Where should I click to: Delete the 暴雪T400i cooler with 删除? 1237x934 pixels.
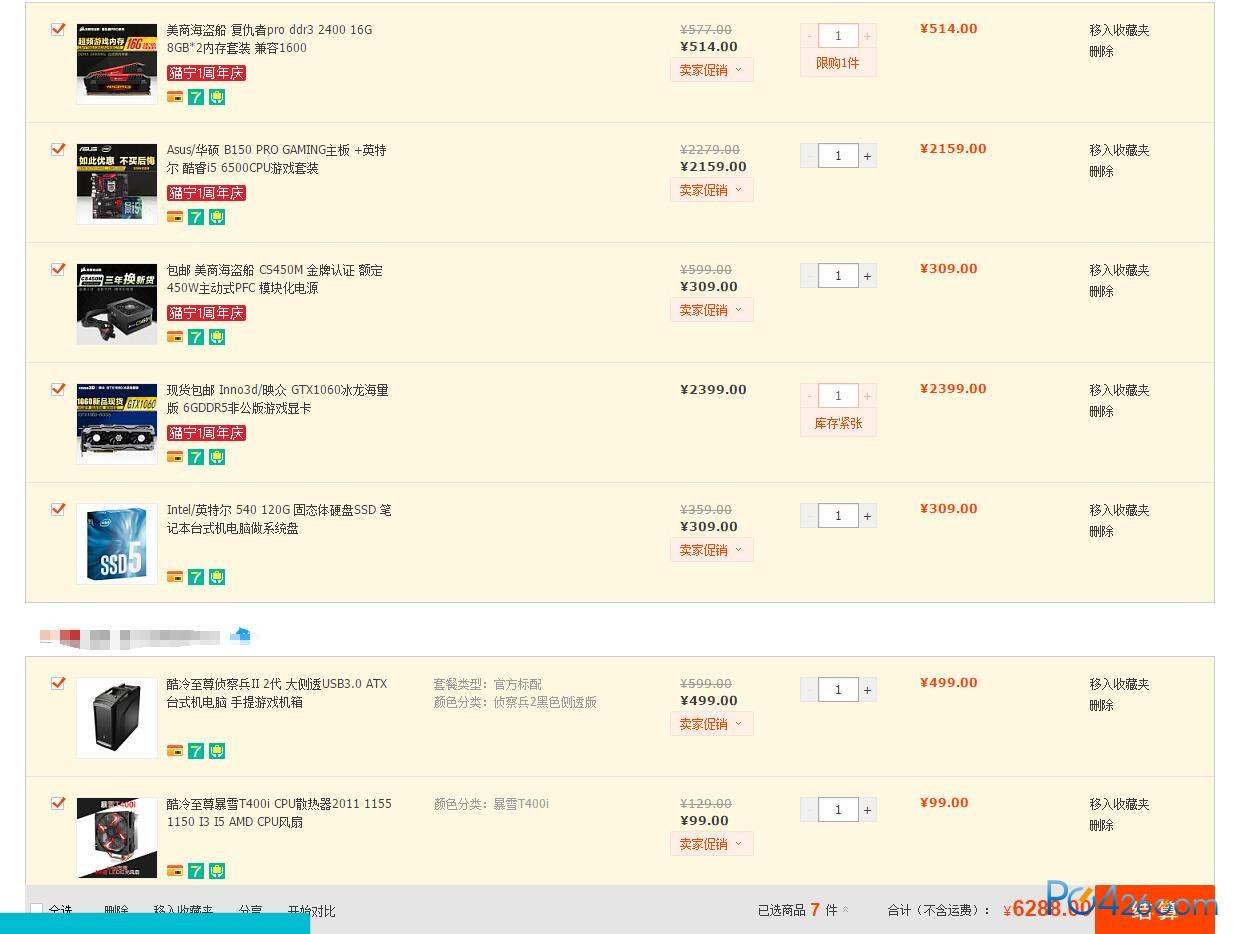tap(1101, 825)
